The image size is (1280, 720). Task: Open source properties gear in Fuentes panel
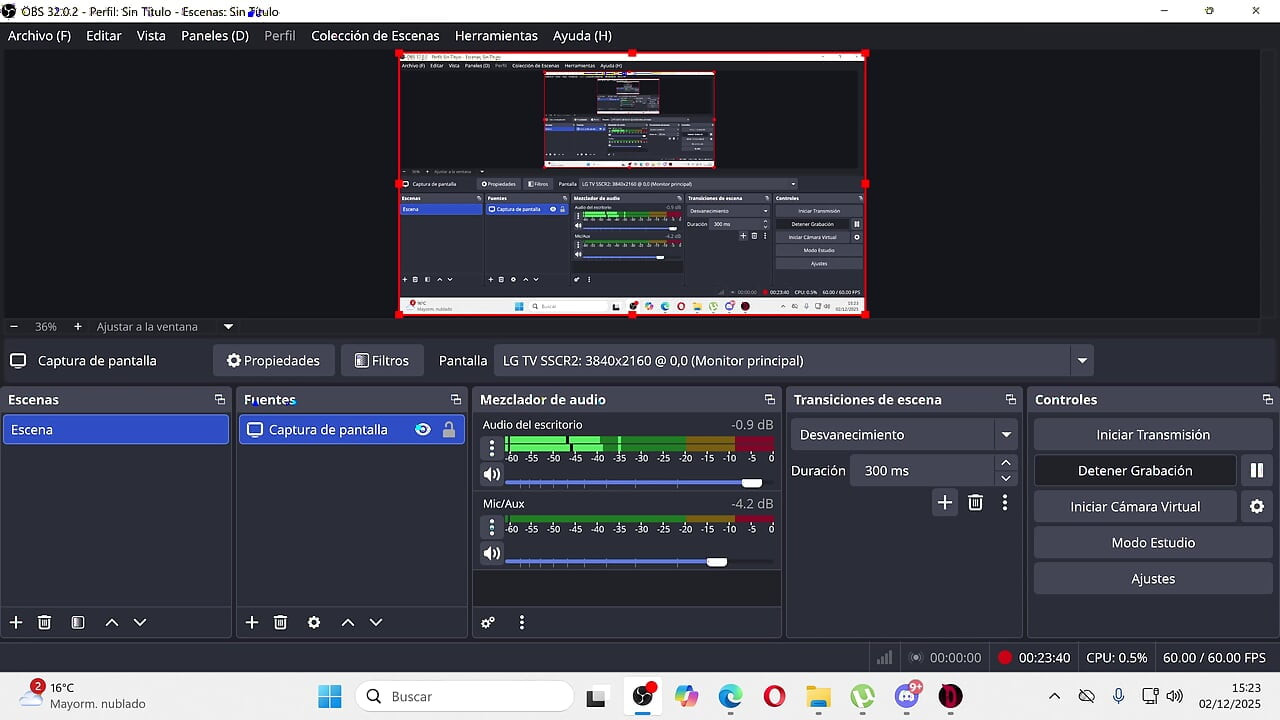coord(314,622)
